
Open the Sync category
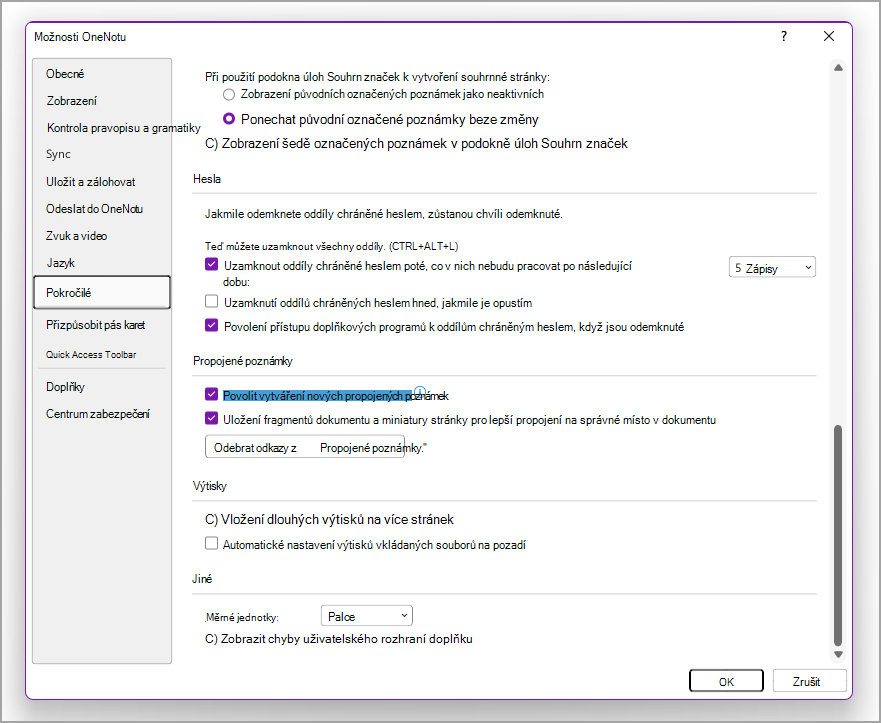coord(58,154)
